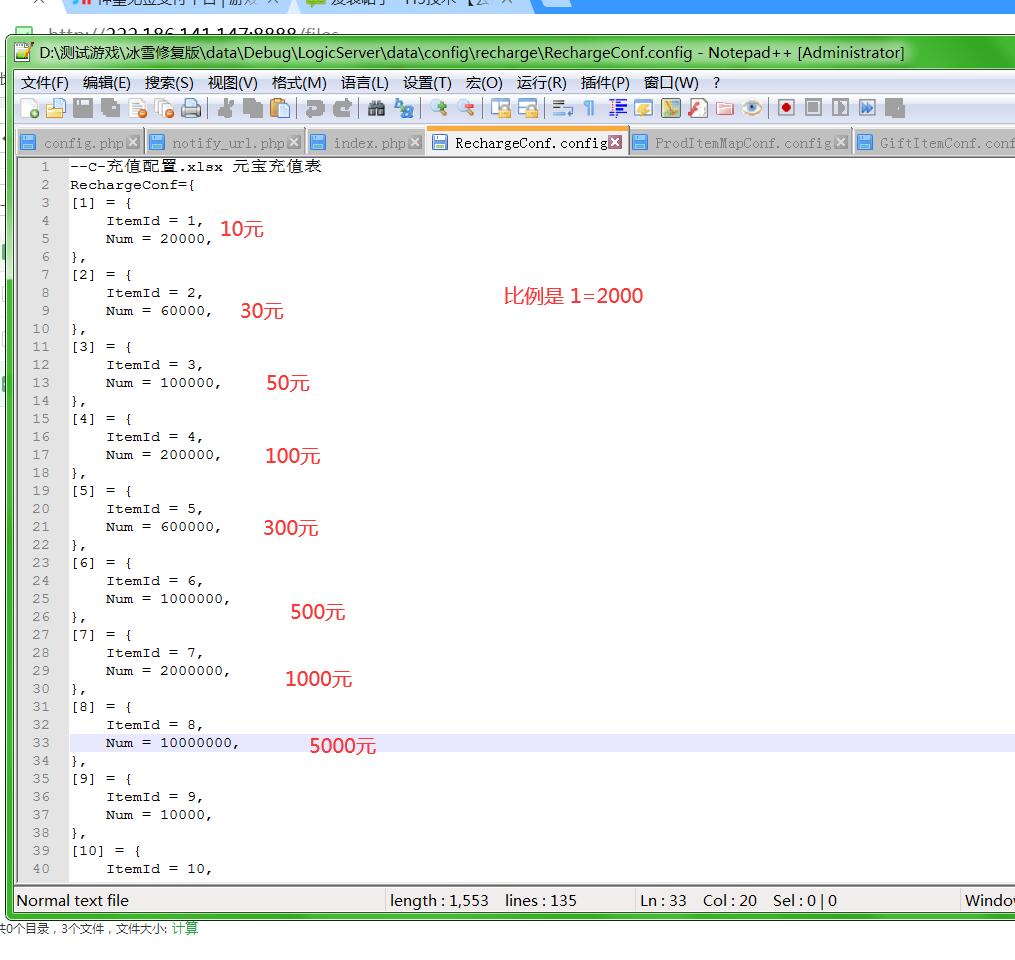This screenshot has height=960, width=1015.
Task: Click the Function List toolbar icon
Action: pyautogui.click(x=698, y=108)
